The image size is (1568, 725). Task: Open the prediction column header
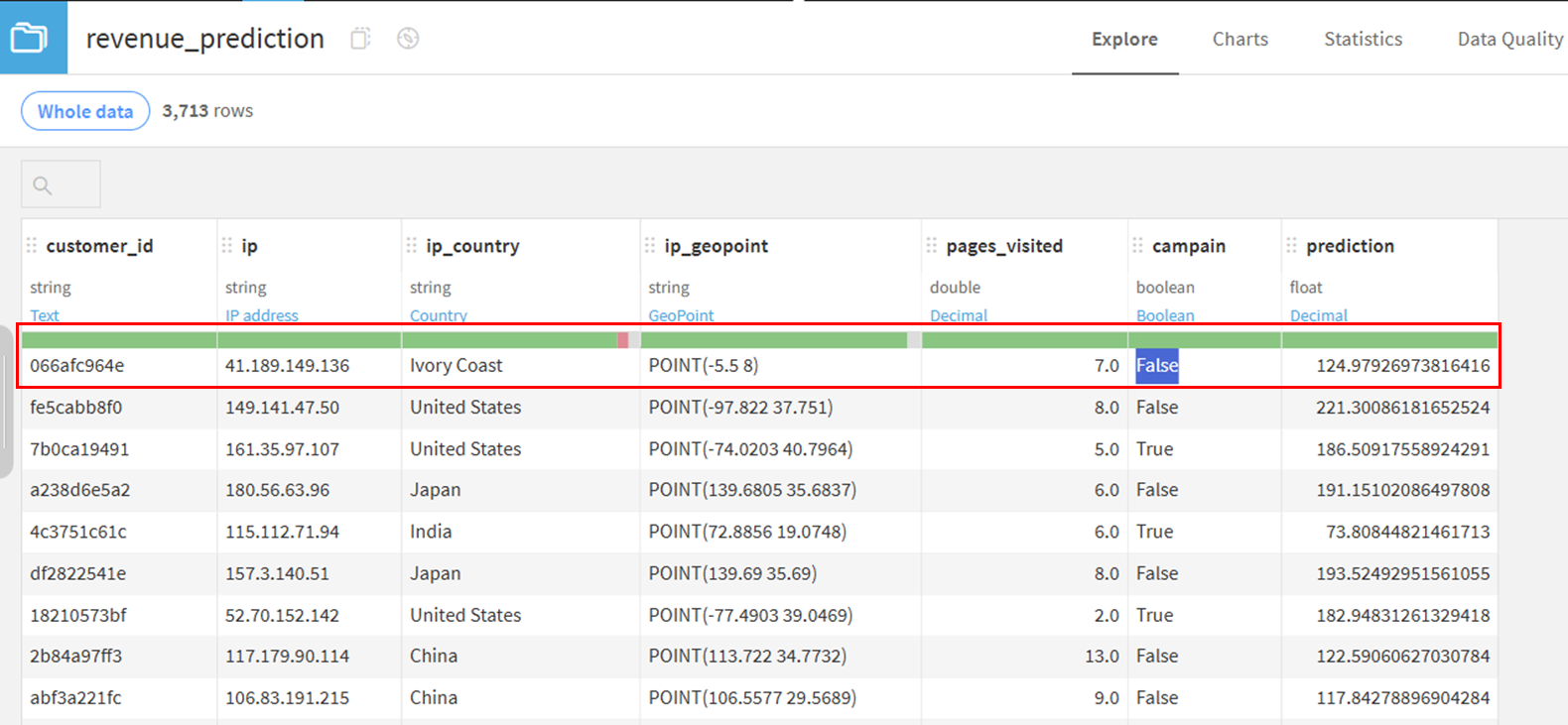[x=1350, y=246]
